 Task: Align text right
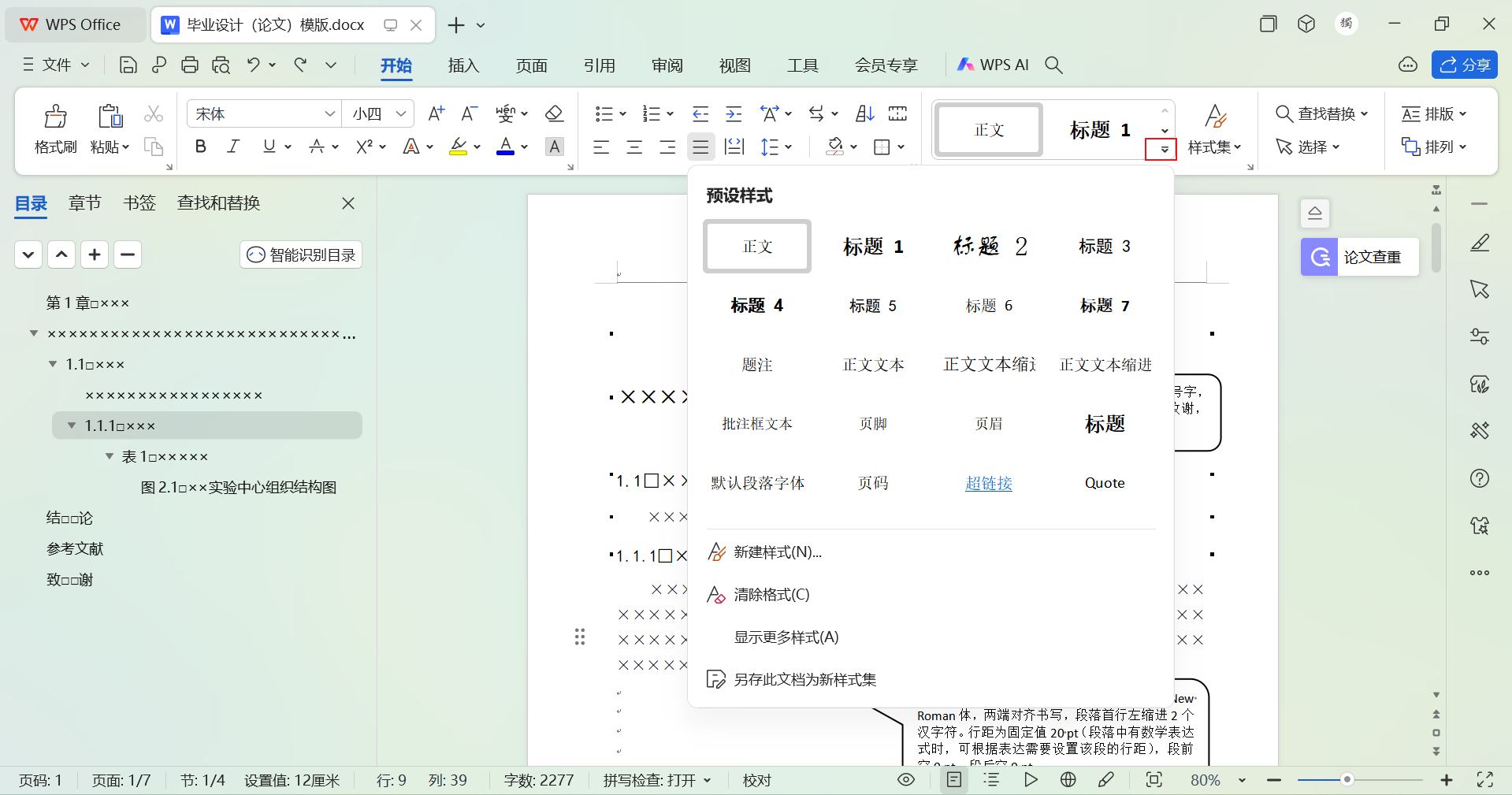point(667,147)
